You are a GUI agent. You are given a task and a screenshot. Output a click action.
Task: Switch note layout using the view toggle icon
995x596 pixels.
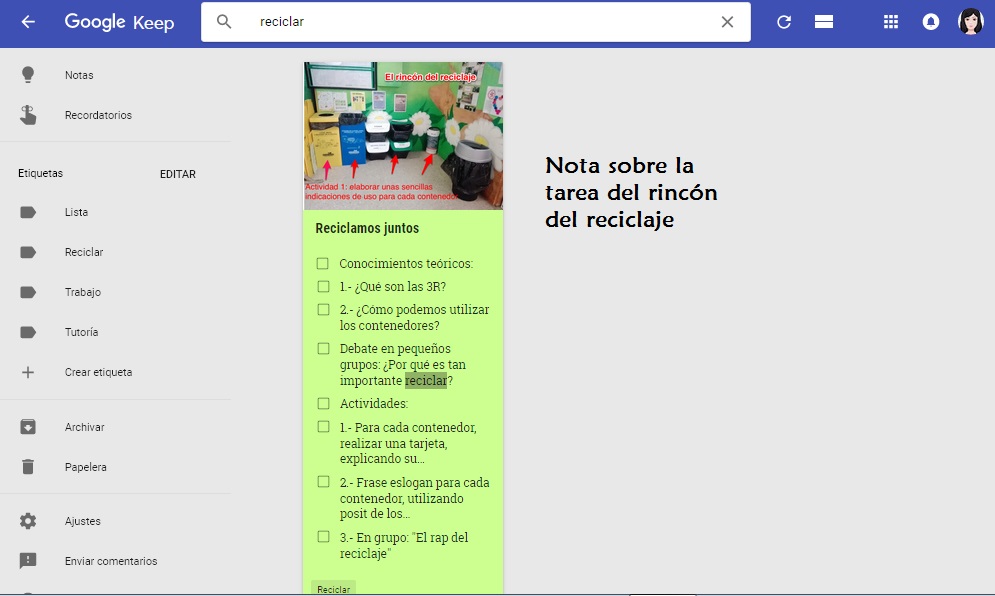point(824,21)
